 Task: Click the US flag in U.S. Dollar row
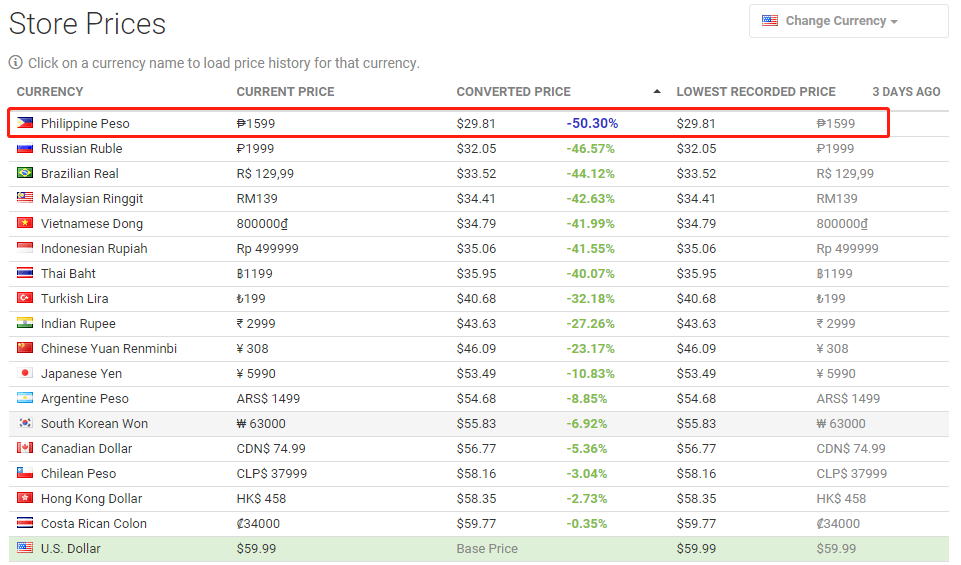(x=25, y=547)
